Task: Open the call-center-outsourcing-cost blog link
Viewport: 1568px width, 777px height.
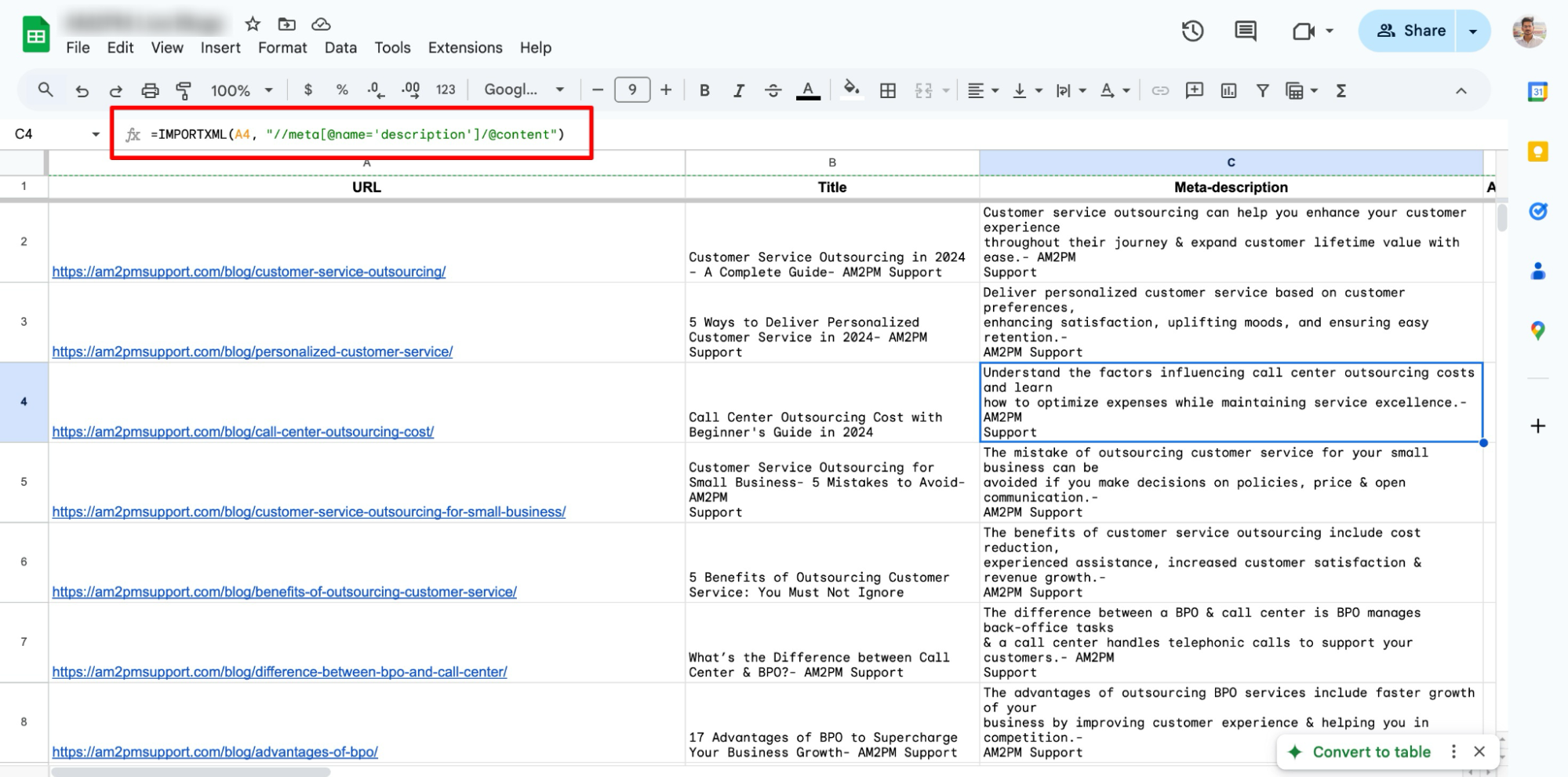Action: click(x=242, y=431)
